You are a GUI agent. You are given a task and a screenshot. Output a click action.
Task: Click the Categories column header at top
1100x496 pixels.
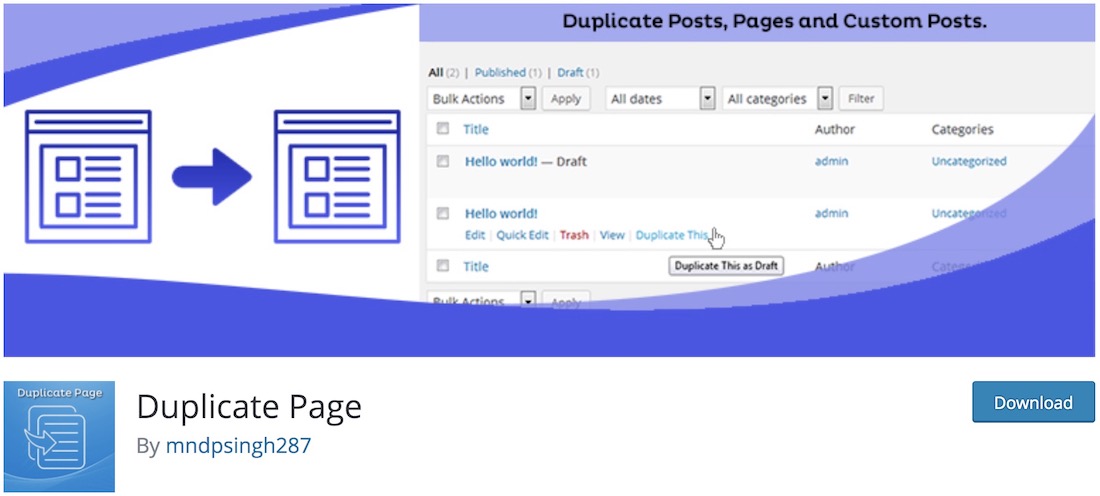coord(962,129)
